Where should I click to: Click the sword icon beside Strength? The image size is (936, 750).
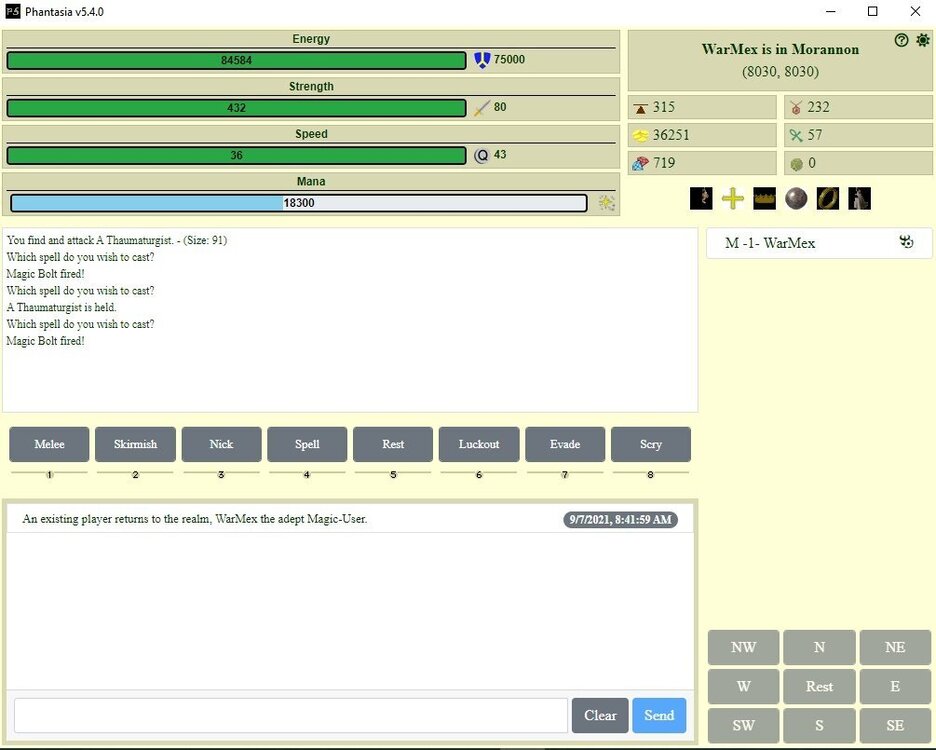482,107
